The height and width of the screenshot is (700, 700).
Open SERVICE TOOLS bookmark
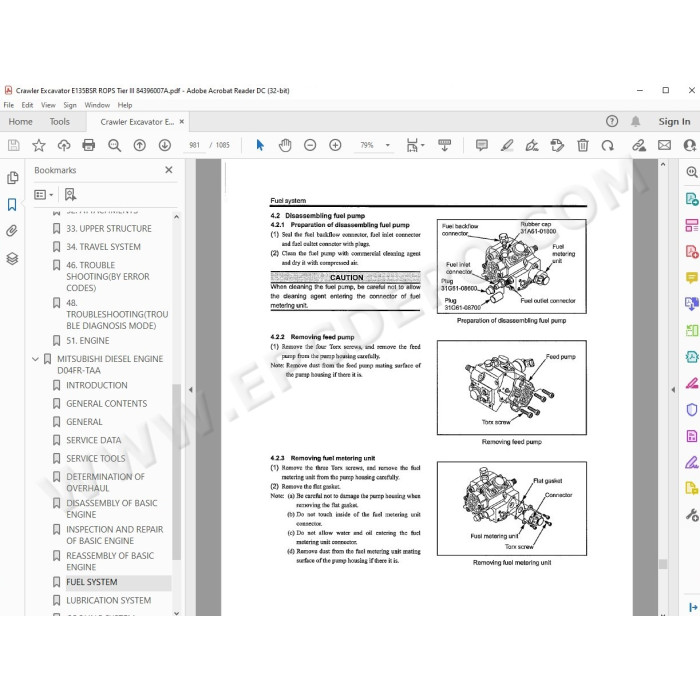[96, 458]
